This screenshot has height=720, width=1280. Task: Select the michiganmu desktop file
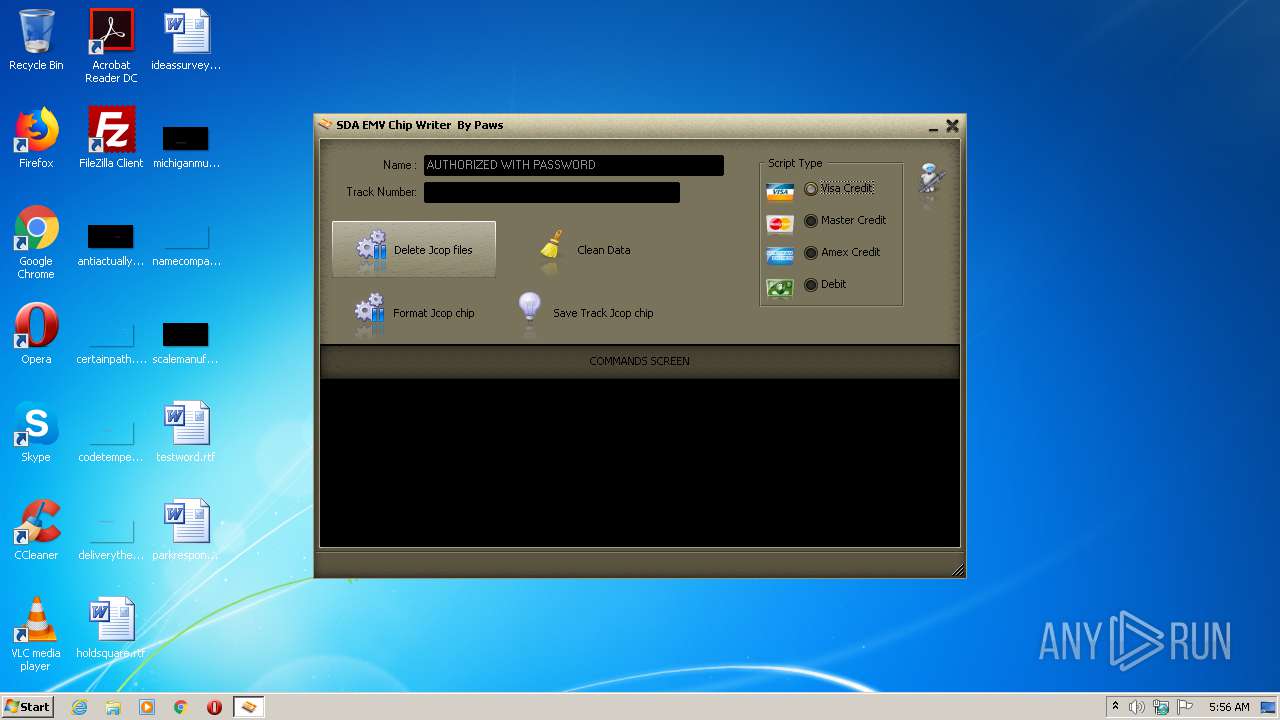click(x=186, y=146)
